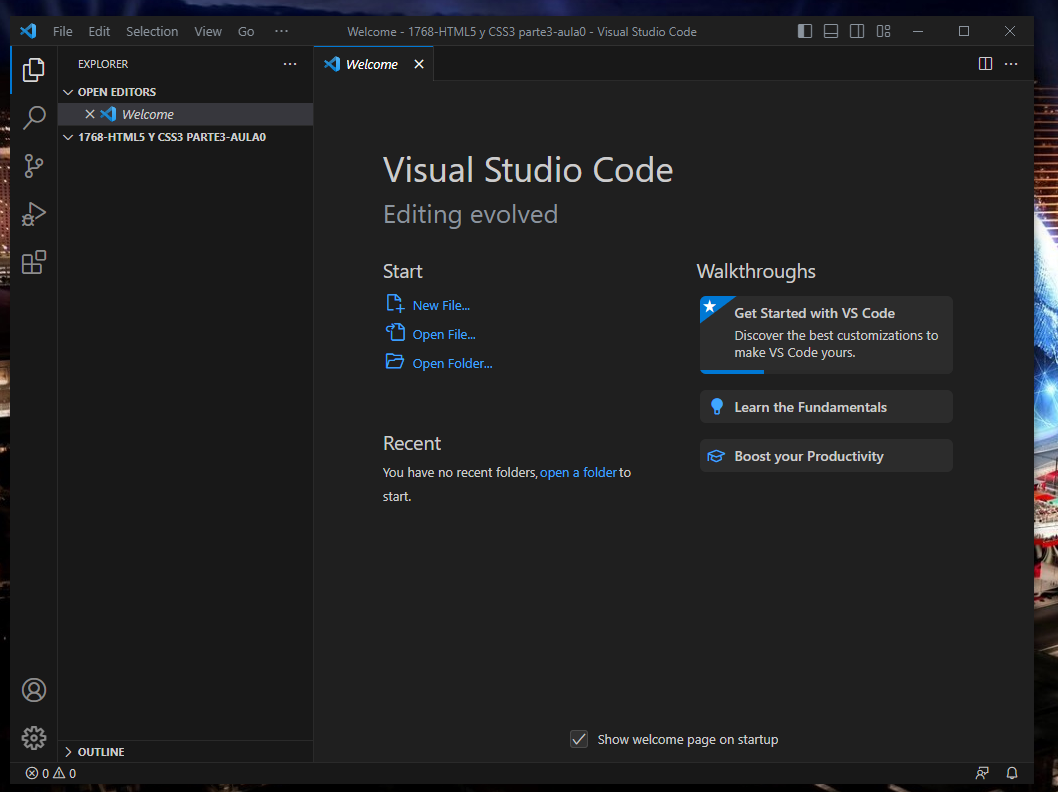Screen dimensions: 1058x792
Task: Toggle the bottom panel layout icon
Action: (x=831, y=31)
